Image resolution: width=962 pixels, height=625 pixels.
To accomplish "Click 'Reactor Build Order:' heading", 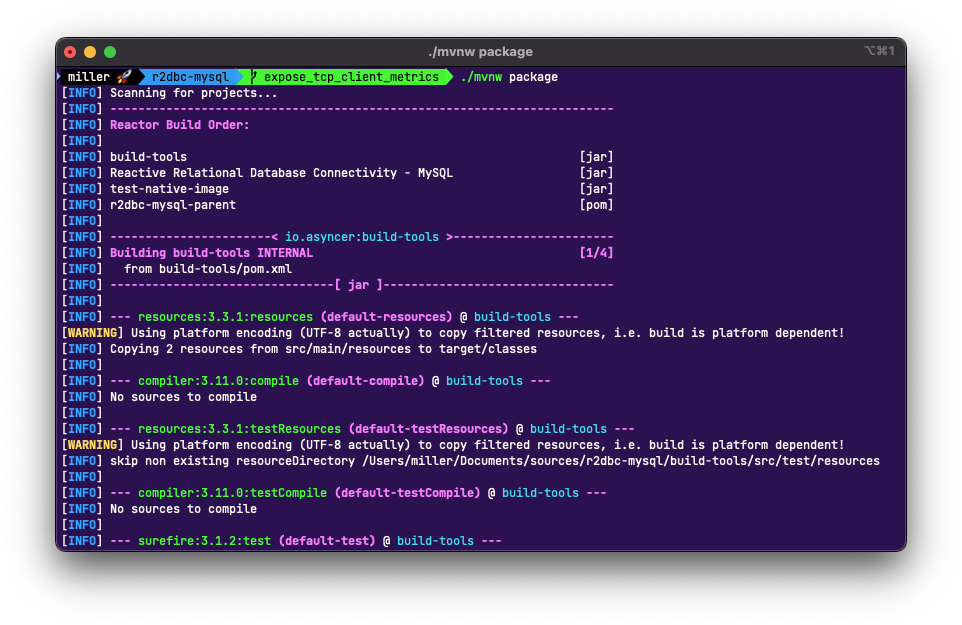I will (180, 125).
